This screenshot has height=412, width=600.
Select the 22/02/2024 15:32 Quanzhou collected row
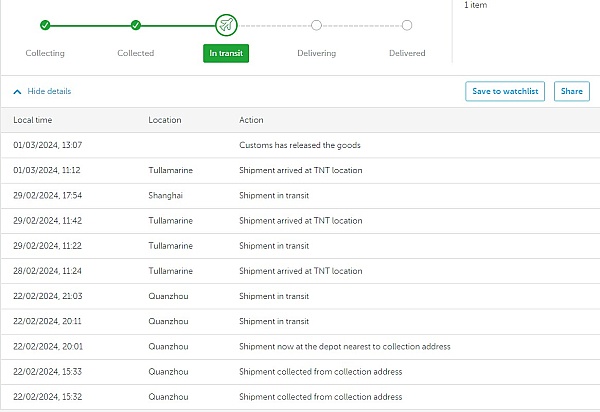(x=300, y=397)
